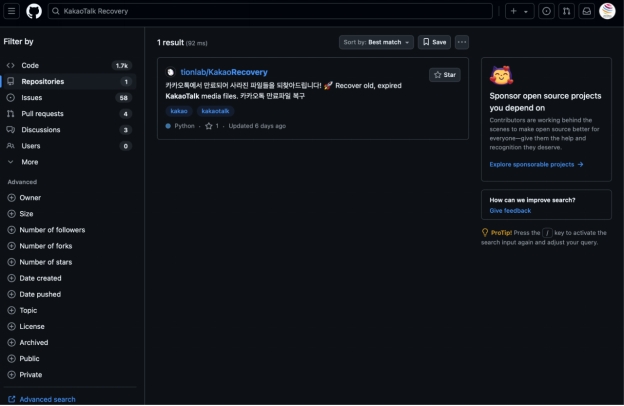Click the Give feedback link
Viewport: 624px width, 406px height.
click(x=510, y=211)
